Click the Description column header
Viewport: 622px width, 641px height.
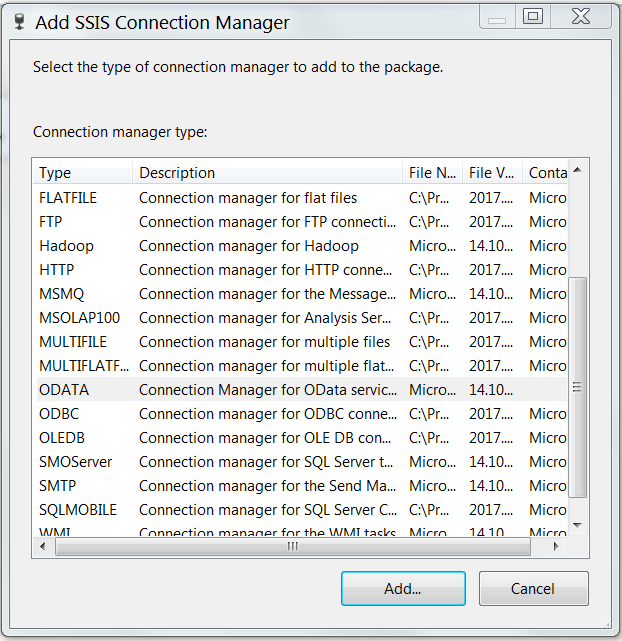coord(266,173)
